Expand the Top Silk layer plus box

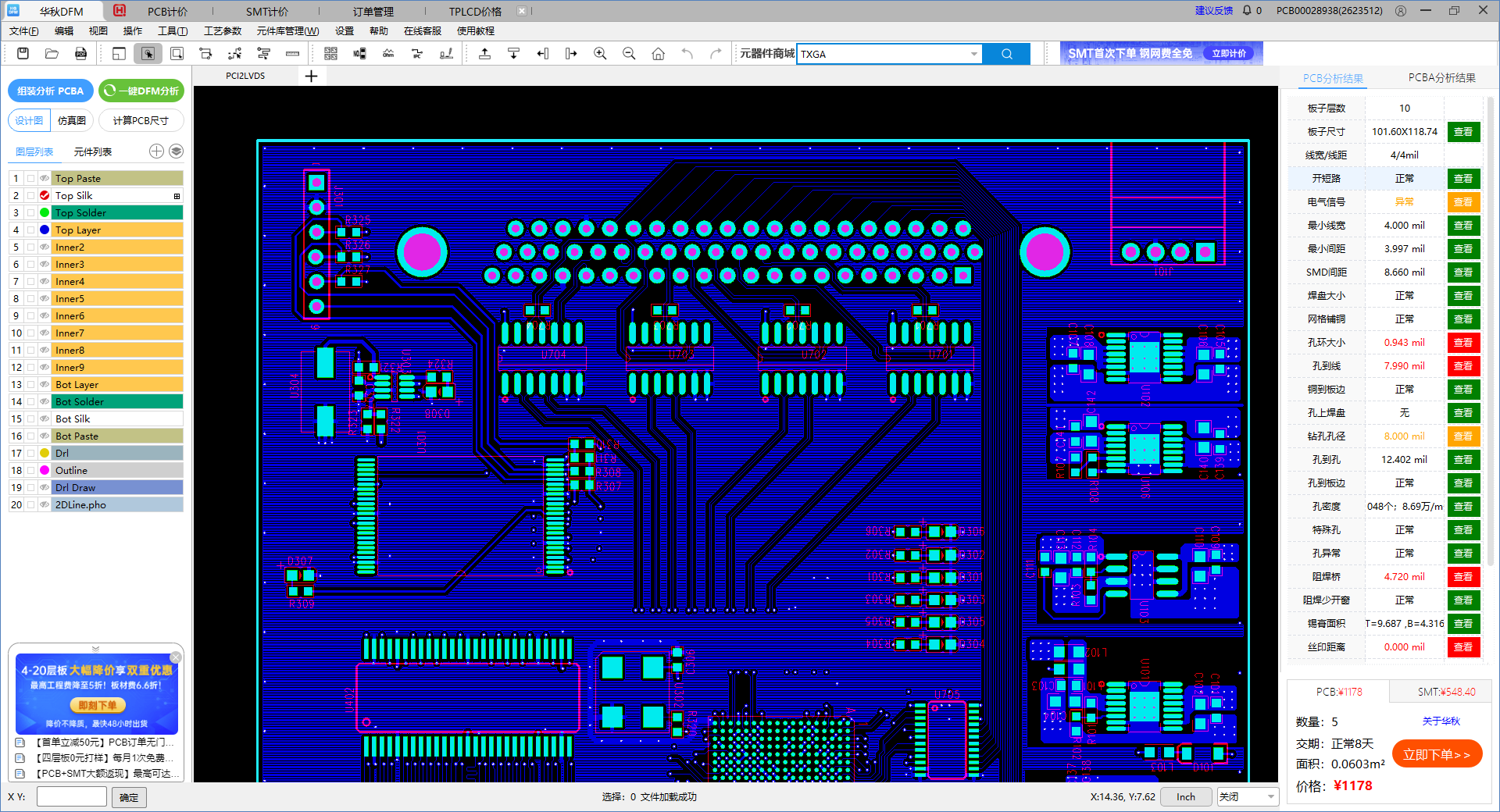click(177, 196)
